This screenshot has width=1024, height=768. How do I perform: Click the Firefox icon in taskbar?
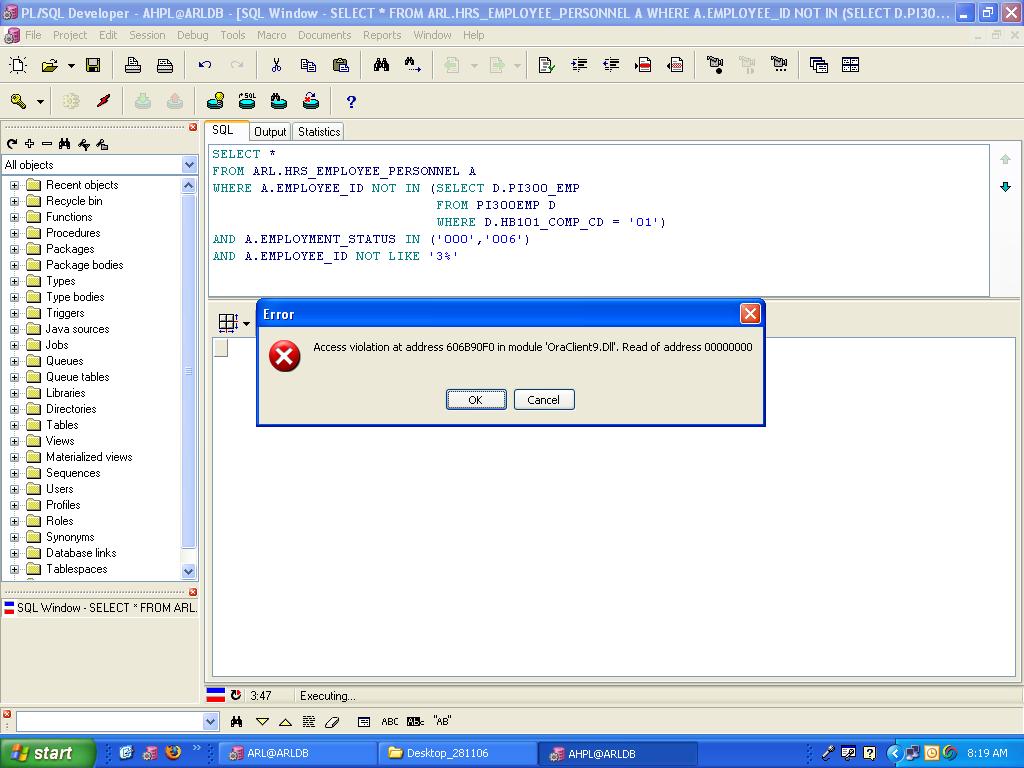[x=173, y=753]
